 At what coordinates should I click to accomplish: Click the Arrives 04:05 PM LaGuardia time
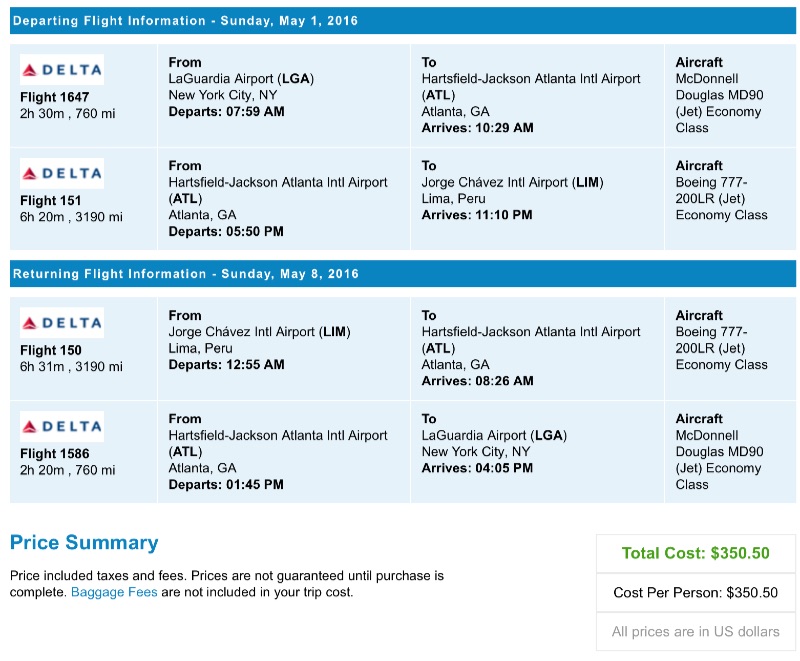(x=477, y=468)
